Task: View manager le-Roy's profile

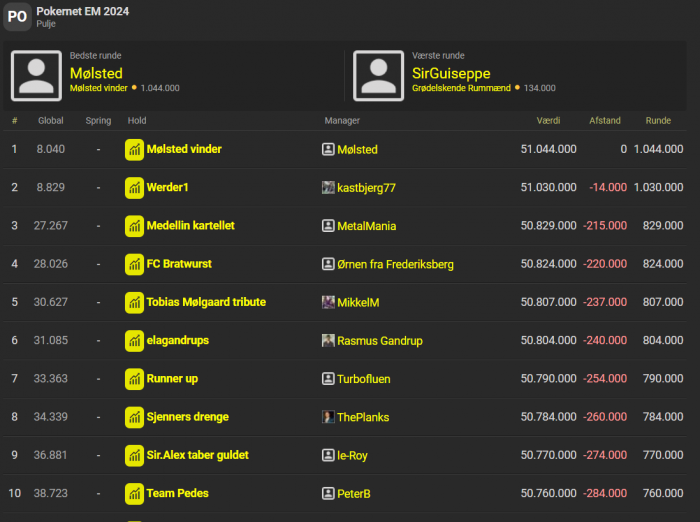Action: (352, 455)
